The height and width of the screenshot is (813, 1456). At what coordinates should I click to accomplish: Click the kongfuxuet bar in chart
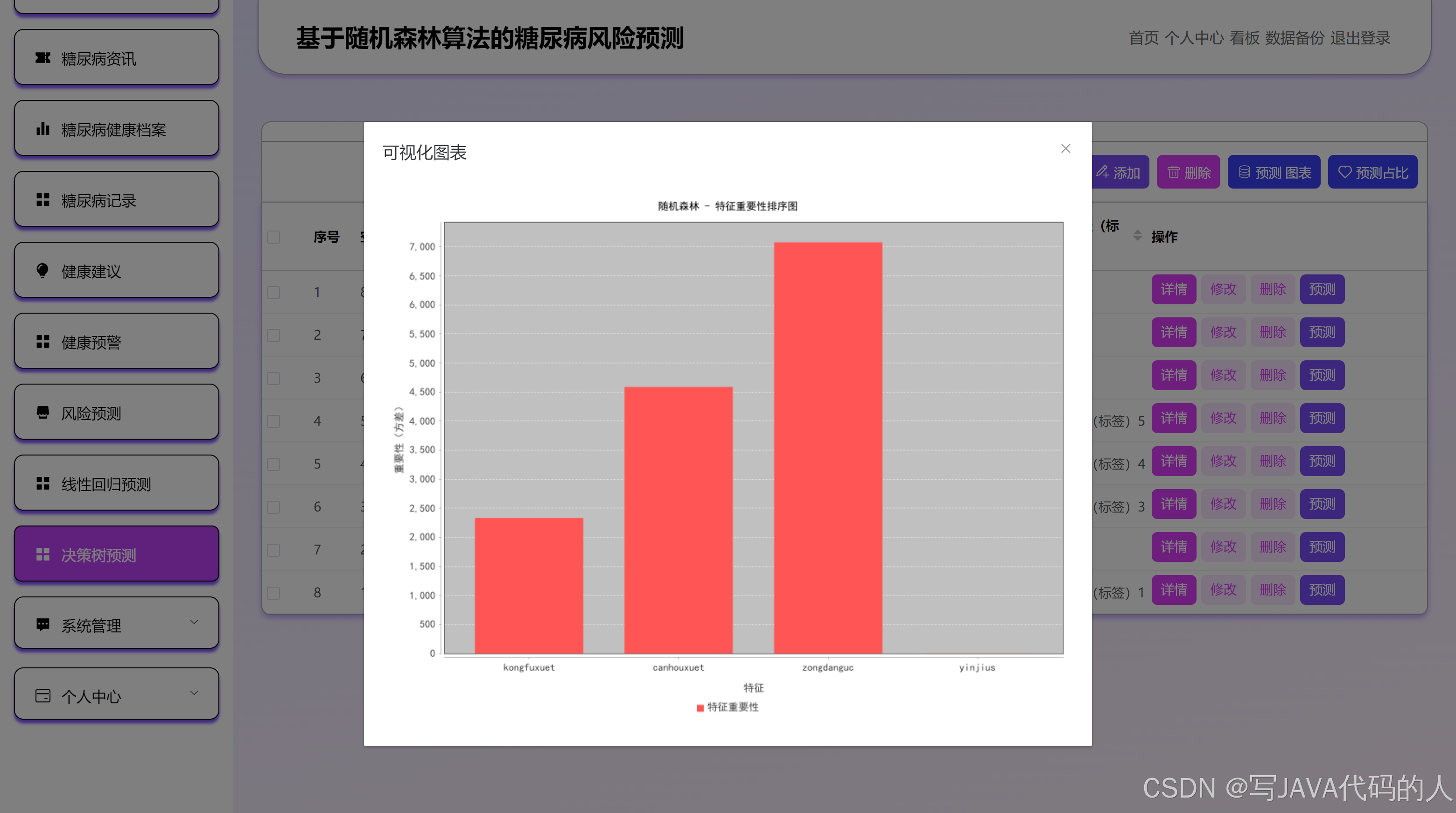(x=528, y=586)
